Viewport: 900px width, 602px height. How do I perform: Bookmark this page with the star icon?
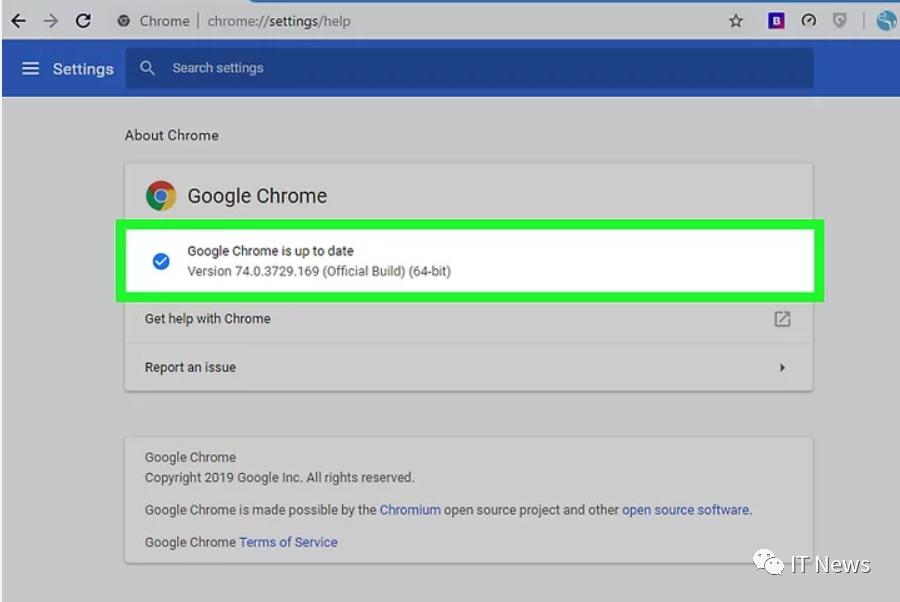point(736,21)
